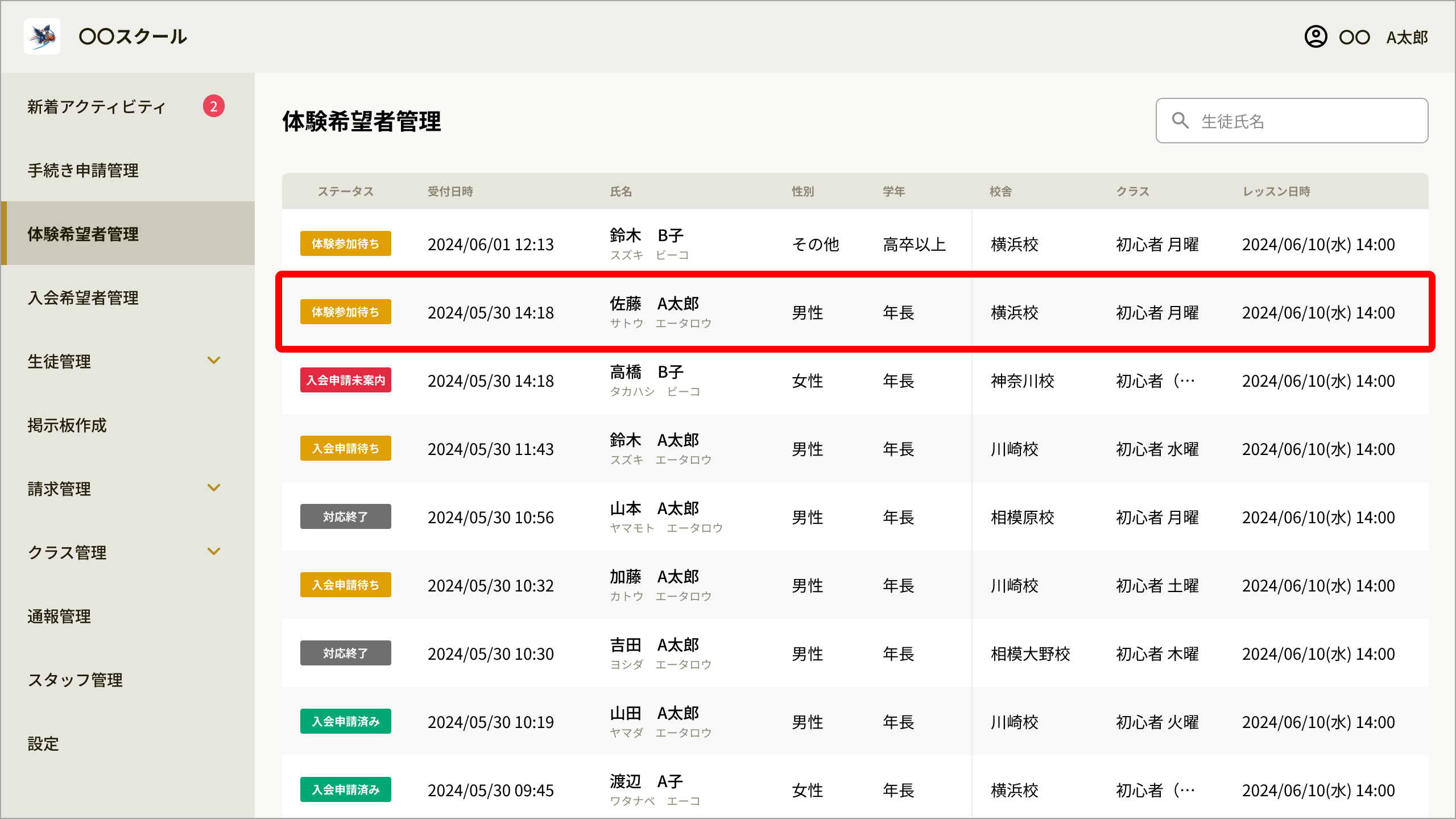
Task: Click 対応終了 badge for 山本 A太郎
Action: tap(346, 516)
